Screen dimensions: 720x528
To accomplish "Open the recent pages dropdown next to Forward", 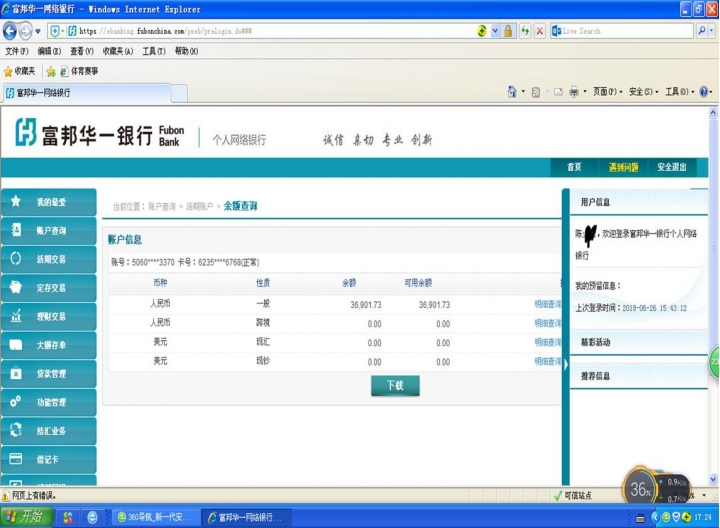I will 38,31.
